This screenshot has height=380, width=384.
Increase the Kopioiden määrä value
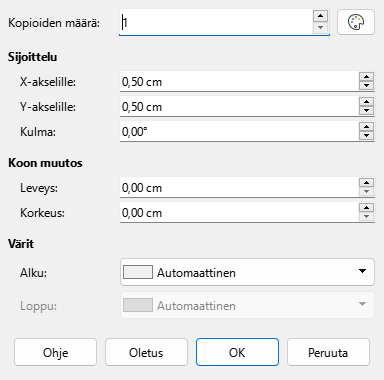[x=320, y=16]
